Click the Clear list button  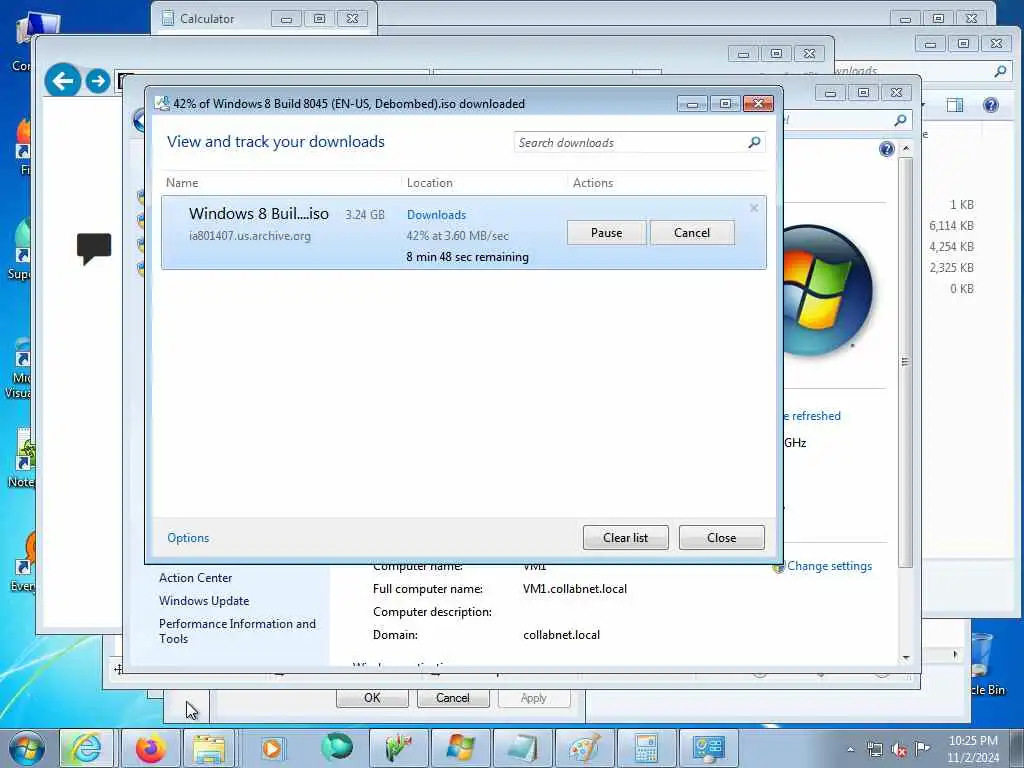click(625, 537)
